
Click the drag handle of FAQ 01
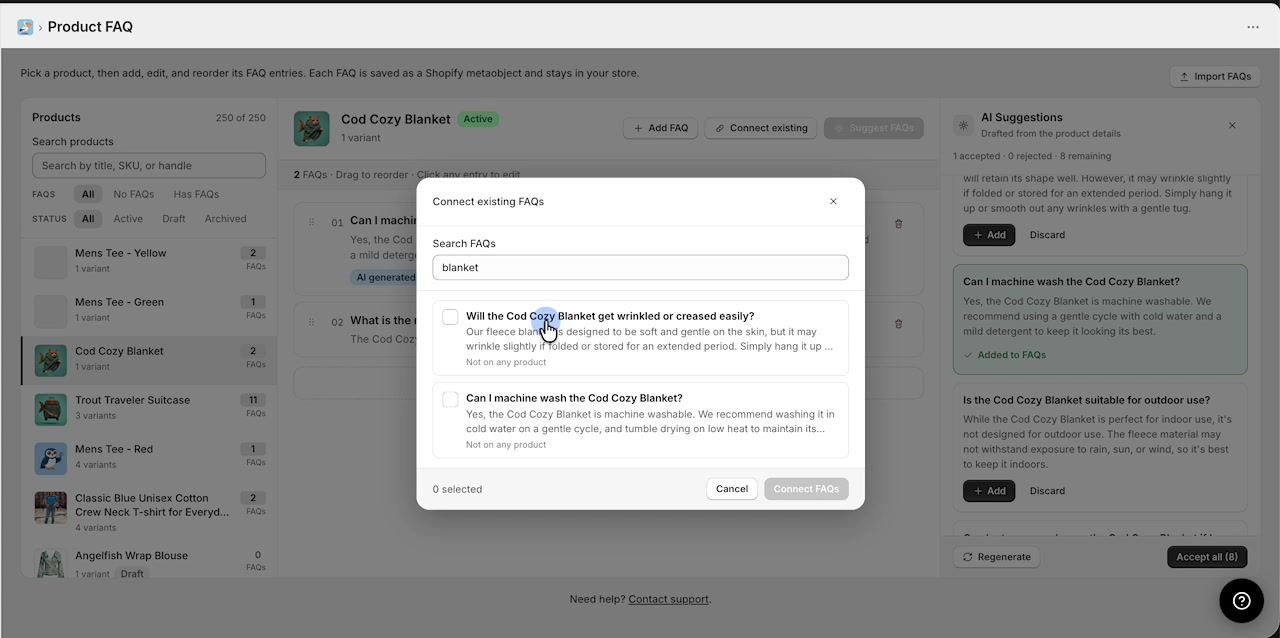[x=312, y=222]
